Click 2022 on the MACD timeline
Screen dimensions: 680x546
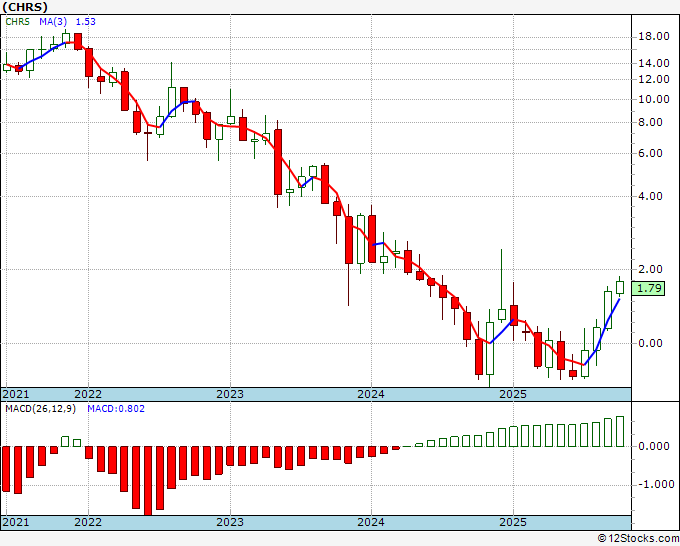[88, 522]
